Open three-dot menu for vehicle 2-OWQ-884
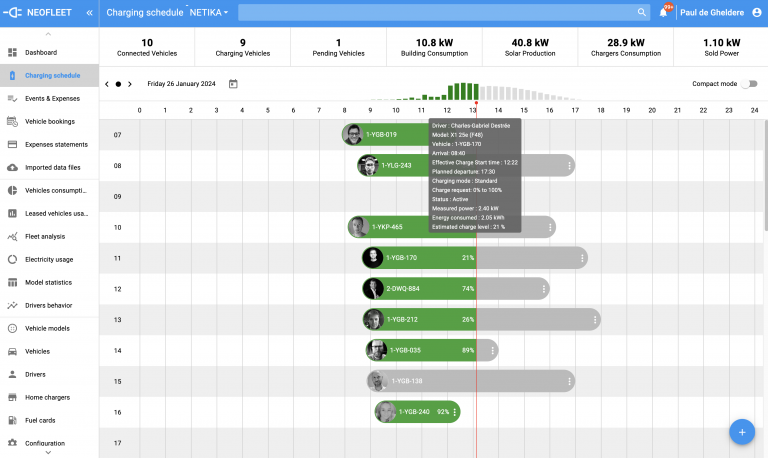The height and width of the screenshot is (458, 768). (x=544, y=289)
